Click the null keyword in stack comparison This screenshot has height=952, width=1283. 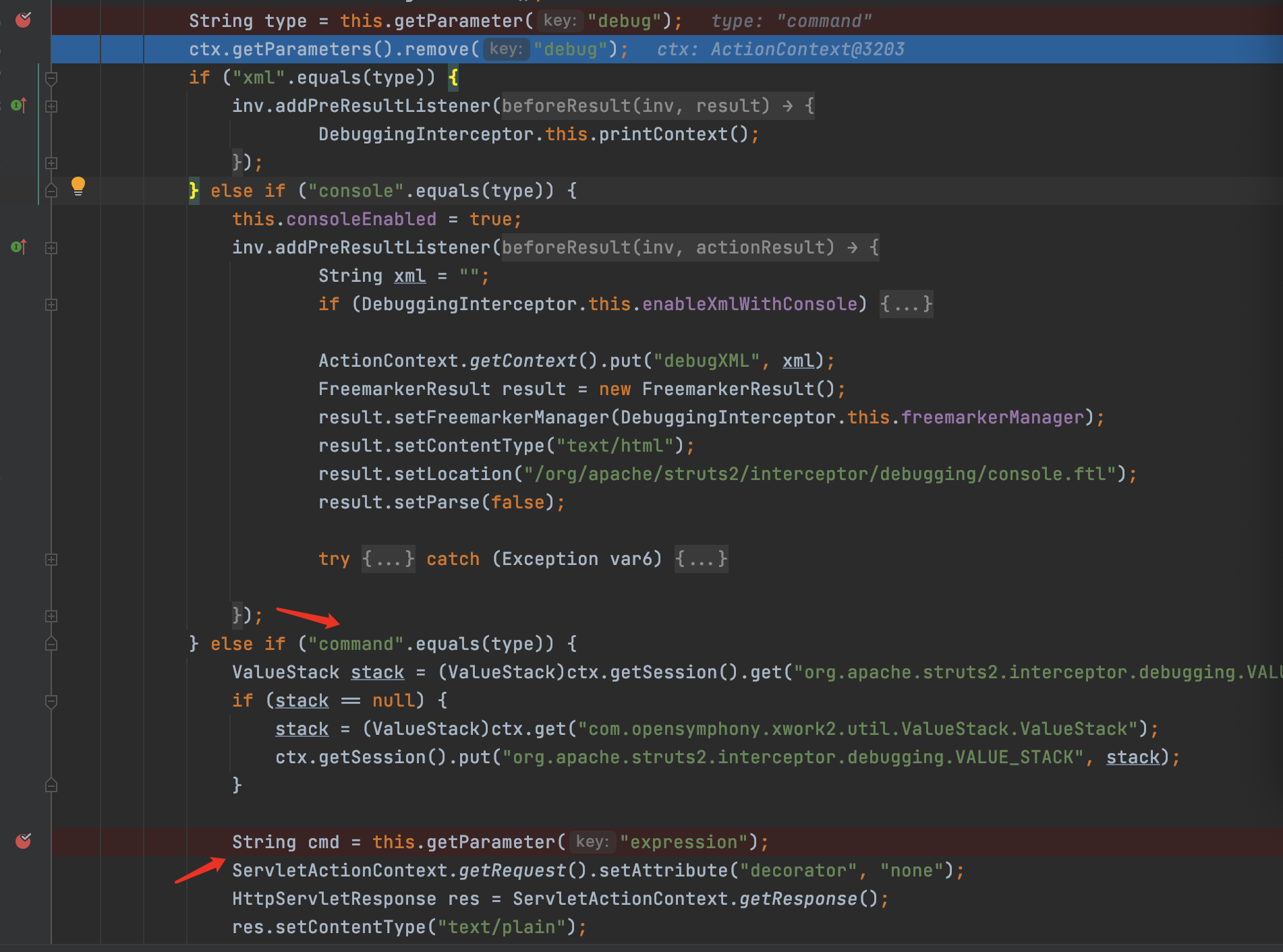[x=394, y=701]
